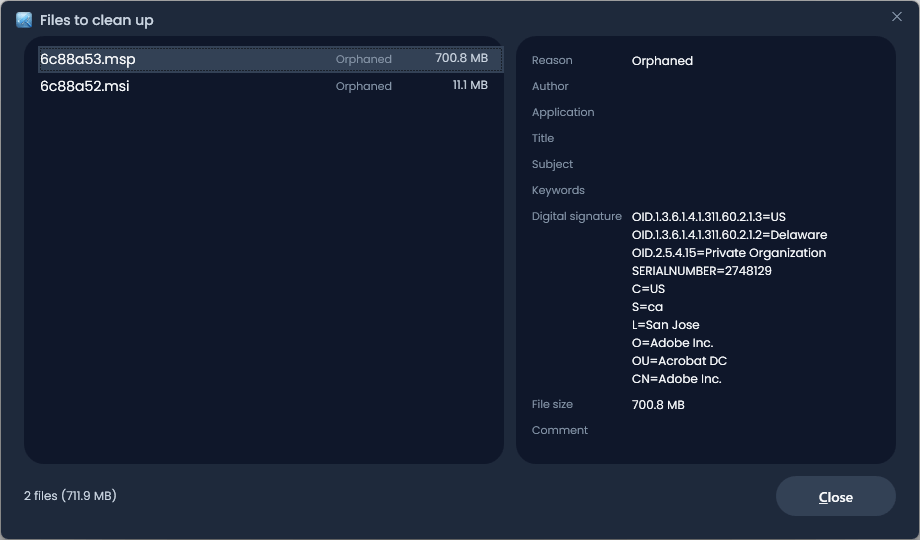Image resolution: width=920 pixels, height=540 pixels.
Task: Click the Digital signature label
Action: point(576,217)
